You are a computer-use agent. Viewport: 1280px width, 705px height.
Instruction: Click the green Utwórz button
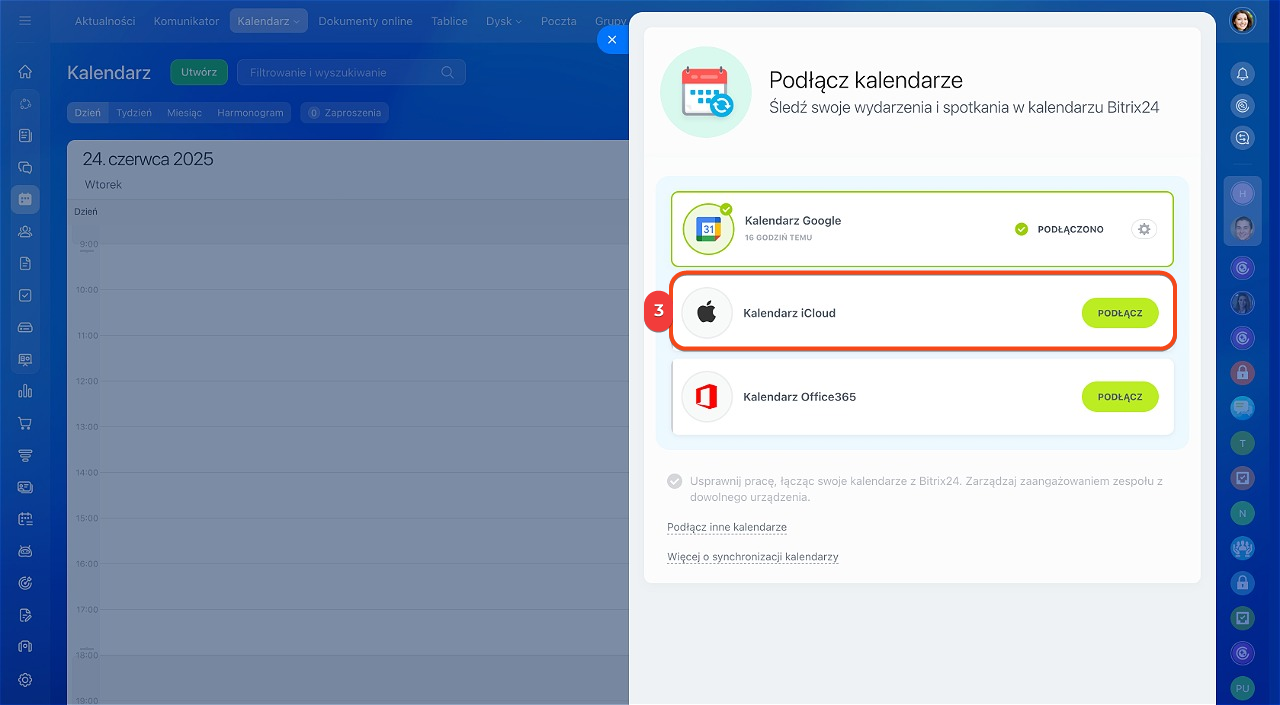tap(199, 72)
